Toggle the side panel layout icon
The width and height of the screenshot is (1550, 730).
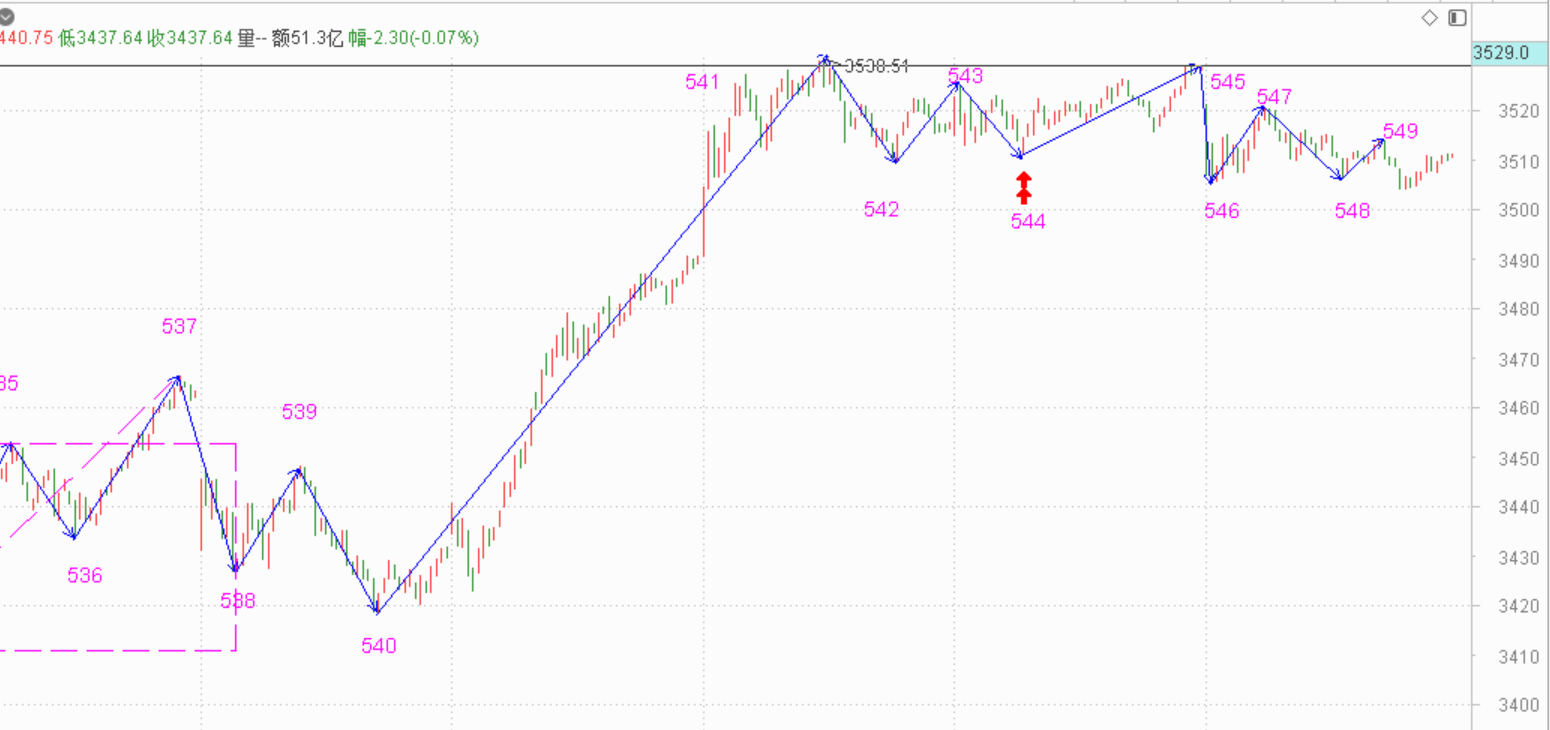click(x=1457, y=17)
